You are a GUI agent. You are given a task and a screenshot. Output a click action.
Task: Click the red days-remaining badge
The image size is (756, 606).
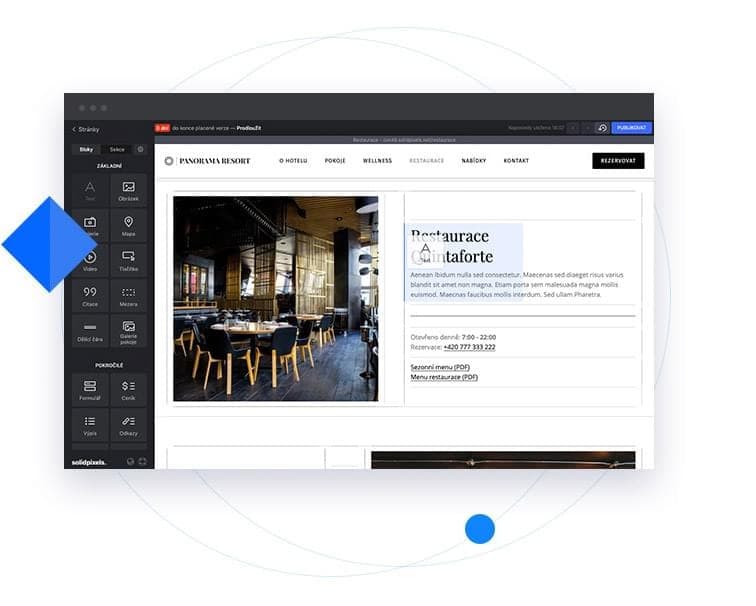[x=162, y=128]
